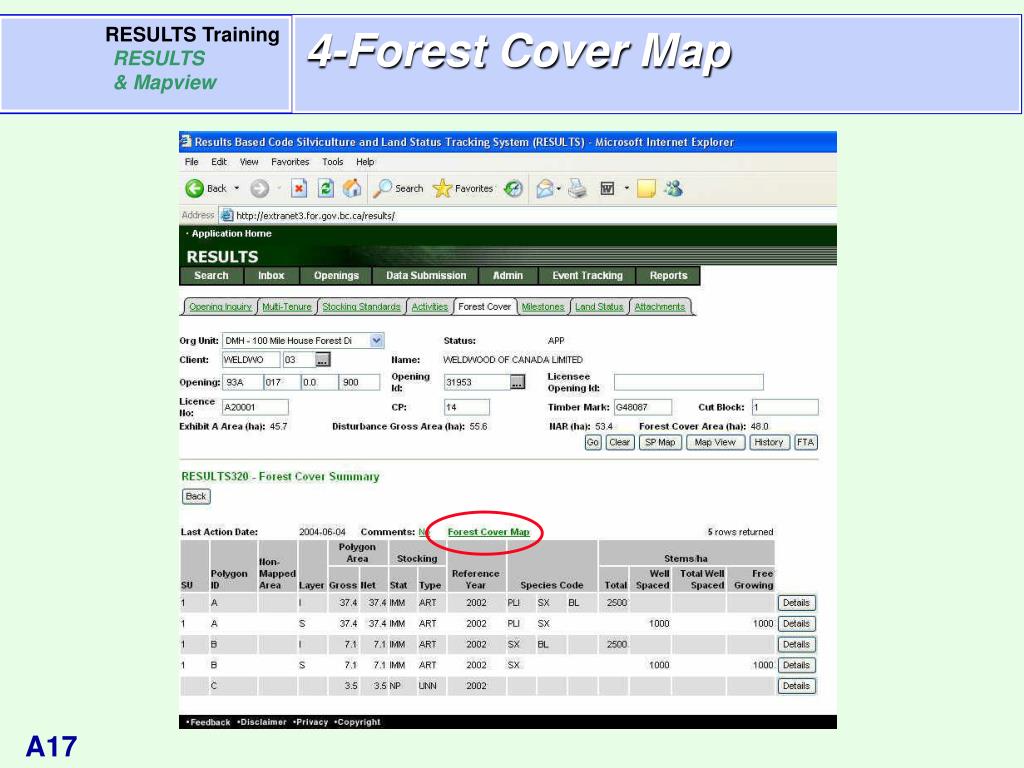Click the Messenger icon
This screenshot has height=768, width=1024.
click(674, 189)
